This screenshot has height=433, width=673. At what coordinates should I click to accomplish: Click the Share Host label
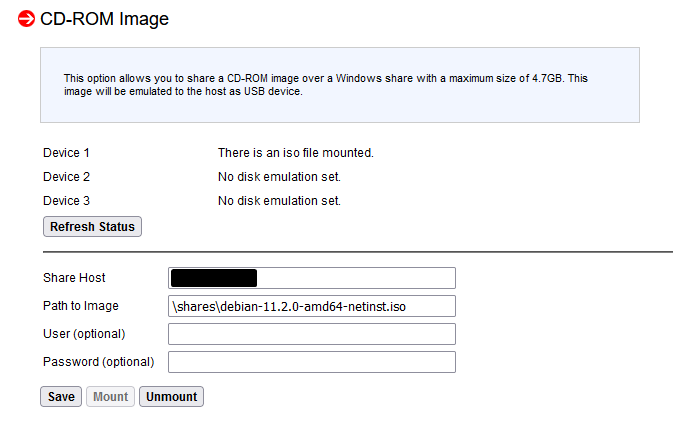tap(74, 278)
